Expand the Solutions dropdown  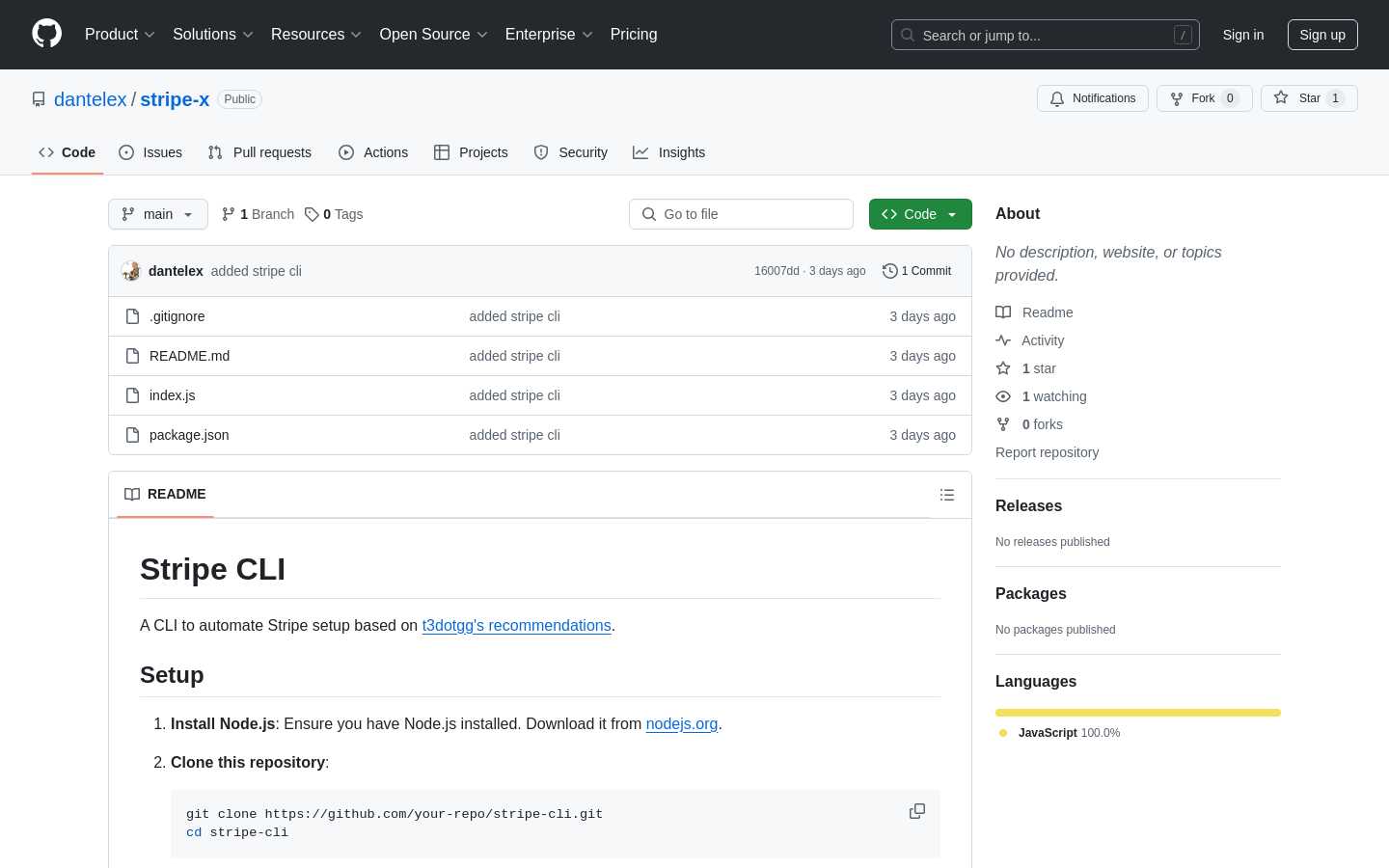click(213, 35)
